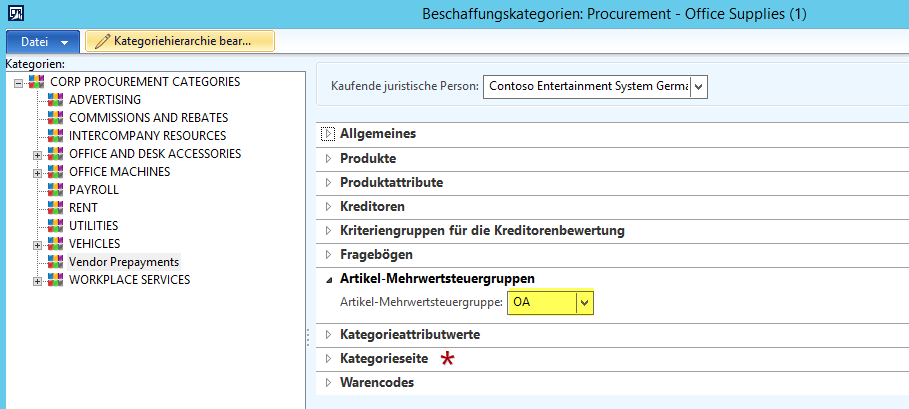Expand the OFFICE MACHINES tree node
909x409 pixels.
(x=37, y=172)
